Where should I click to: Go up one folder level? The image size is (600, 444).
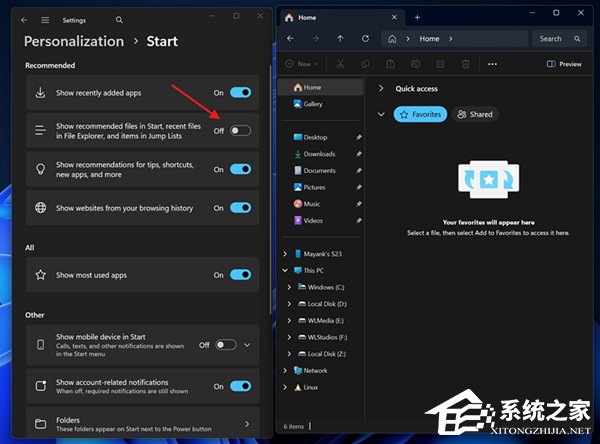pos(340,39)
